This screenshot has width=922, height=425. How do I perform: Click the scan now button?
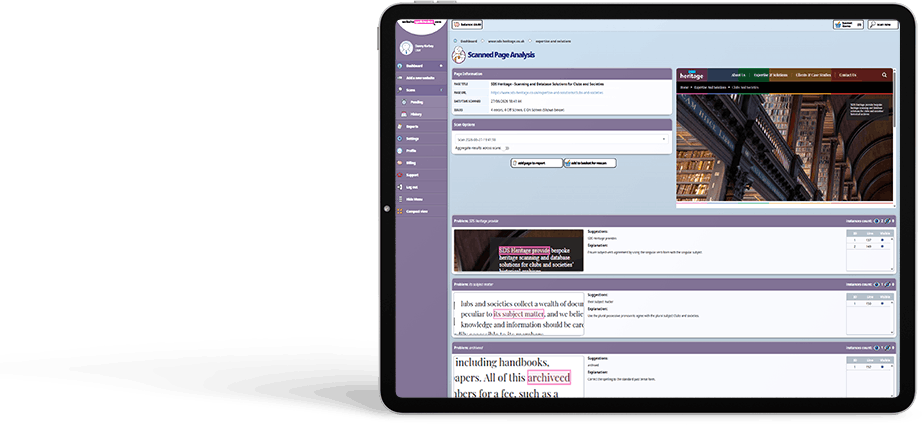tap(883, 25)
